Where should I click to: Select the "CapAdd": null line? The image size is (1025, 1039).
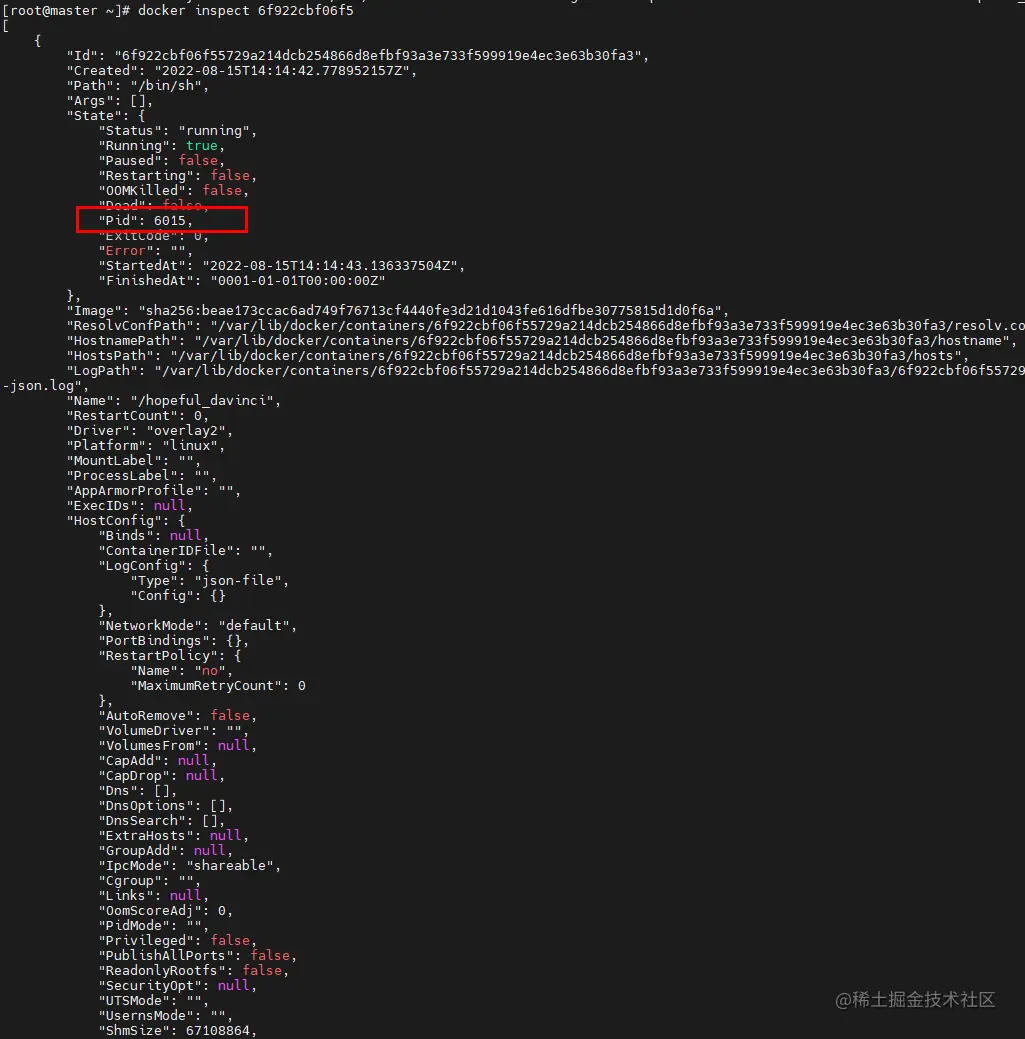pyautogui.click(x=158, y=761)
